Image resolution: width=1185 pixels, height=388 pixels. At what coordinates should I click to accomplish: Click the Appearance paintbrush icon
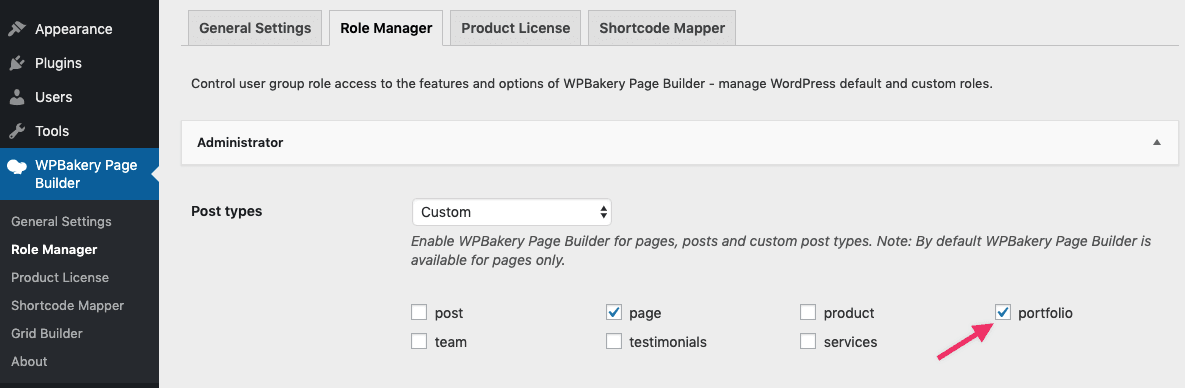click(16, 29)
